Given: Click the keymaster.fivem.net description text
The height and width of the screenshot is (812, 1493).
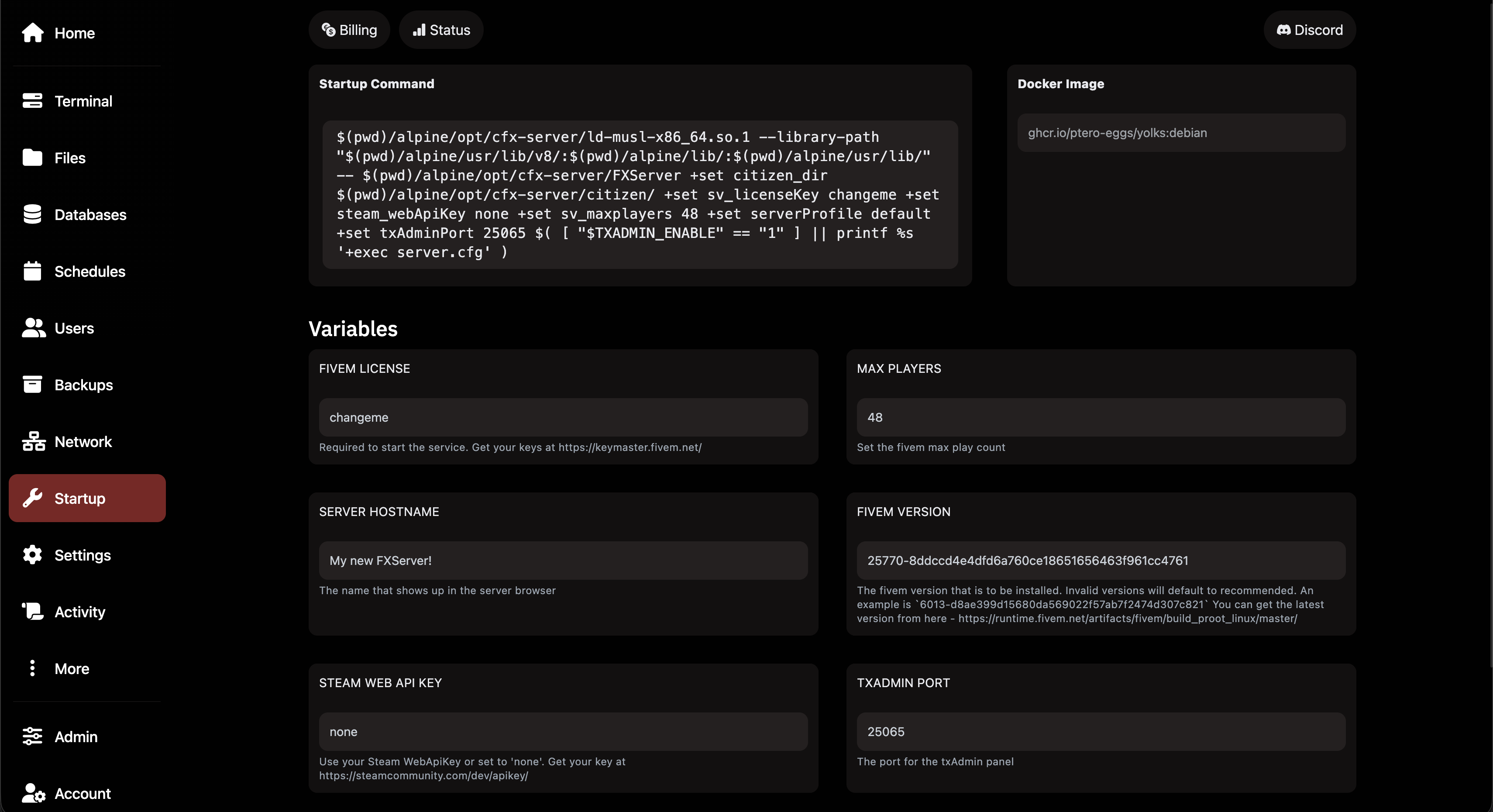Looking at the screenshot, I should [511, 447].
